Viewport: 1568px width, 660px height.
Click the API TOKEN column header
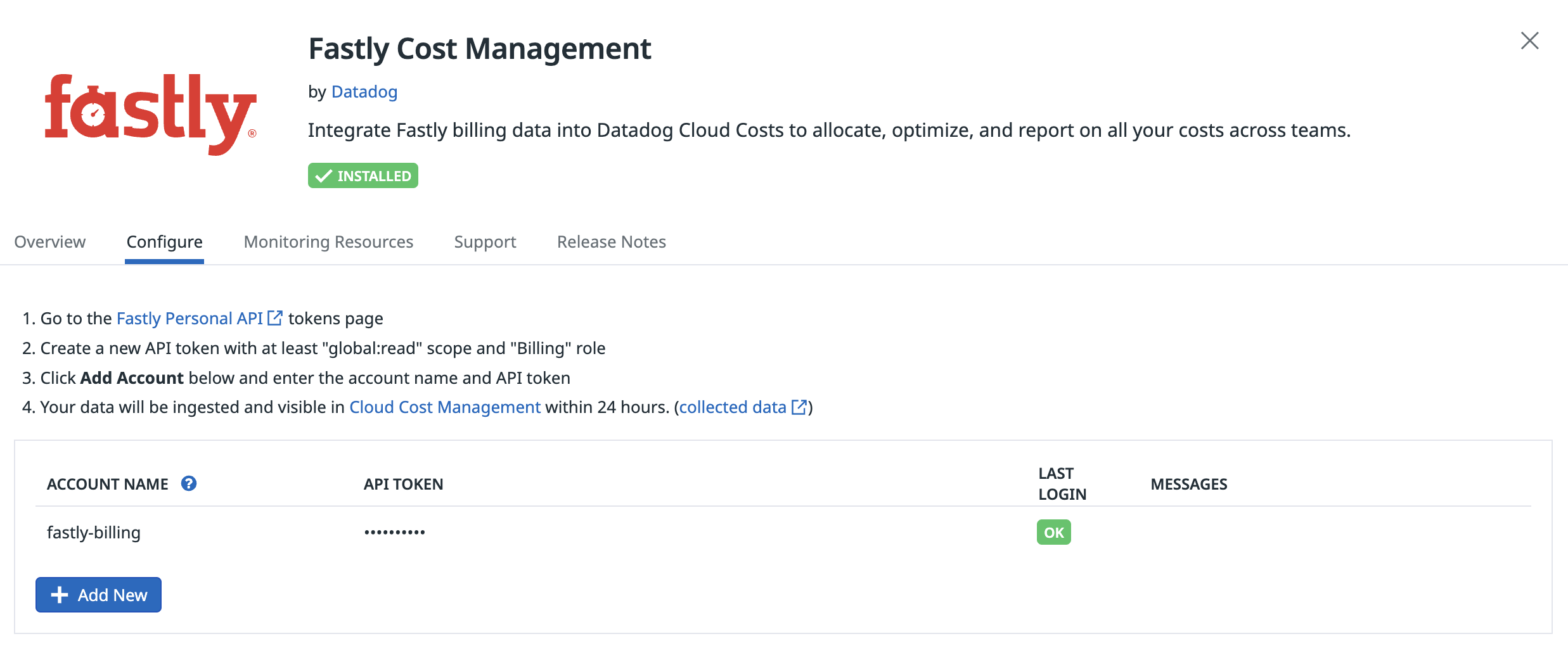[404, 485]
